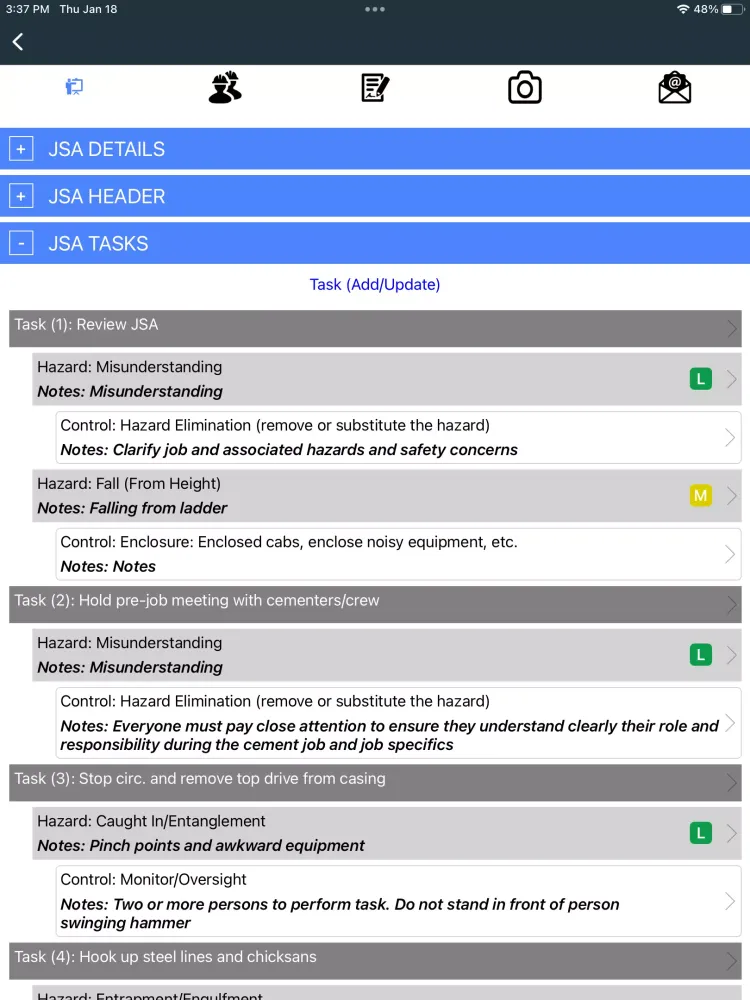Open Hazard: Caught In/Entanglement row

(x=386, y=833)
